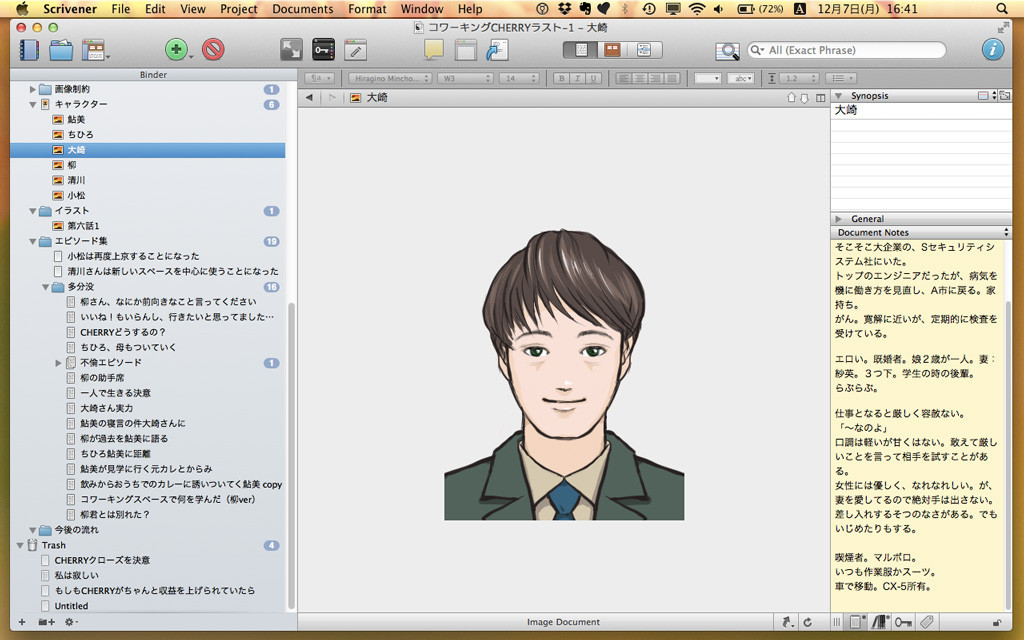
Task: Open the Documents menu
Action: [x=302, y=9]
